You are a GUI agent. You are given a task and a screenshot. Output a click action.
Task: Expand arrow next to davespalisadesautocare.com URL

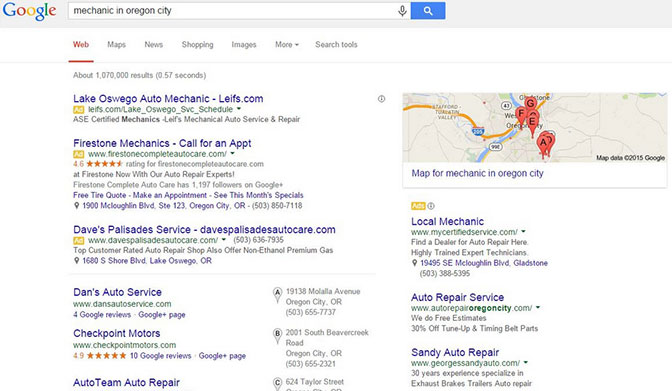(x=224, y=240)
